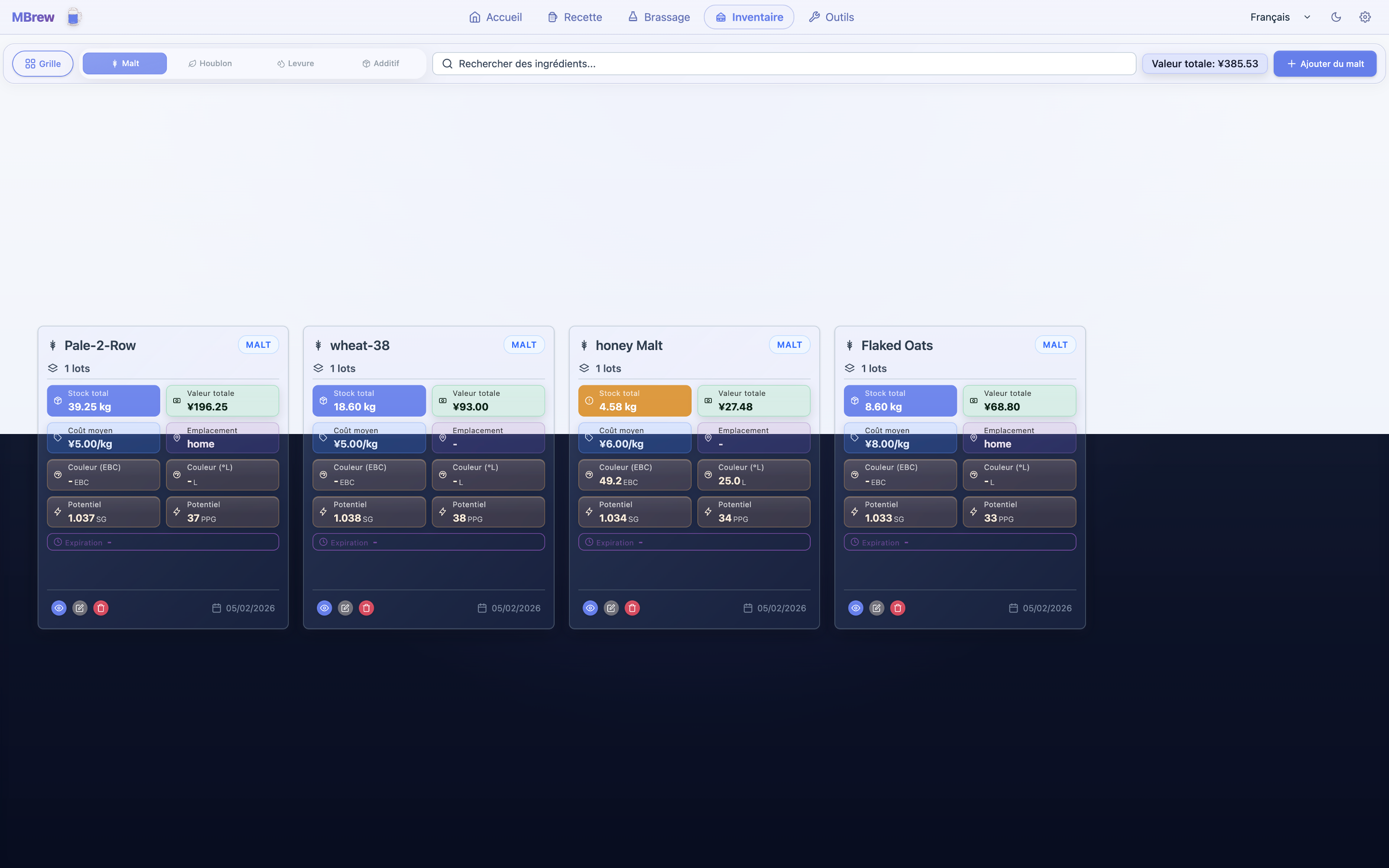Switch view using the Grille button
This screenshot has width=1389, height=868.
(x=43, y=64)
